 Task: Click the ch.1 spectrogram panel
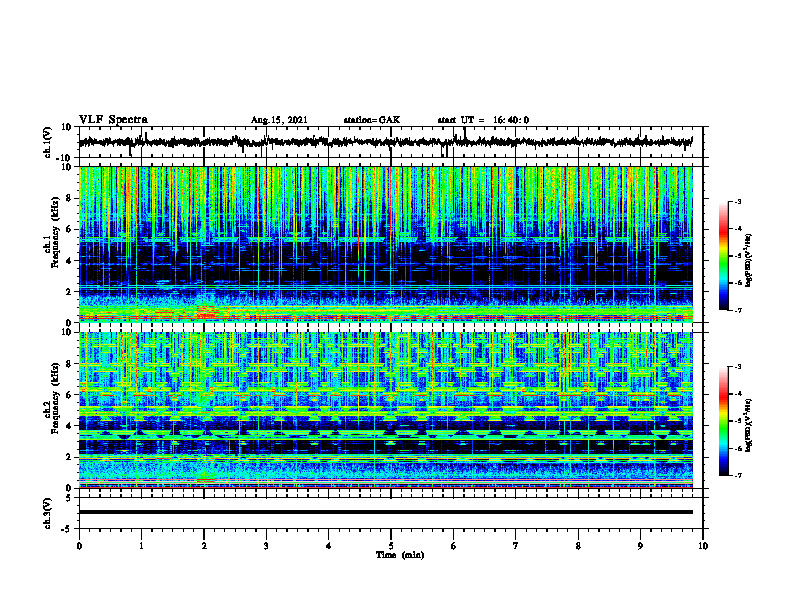385,244
